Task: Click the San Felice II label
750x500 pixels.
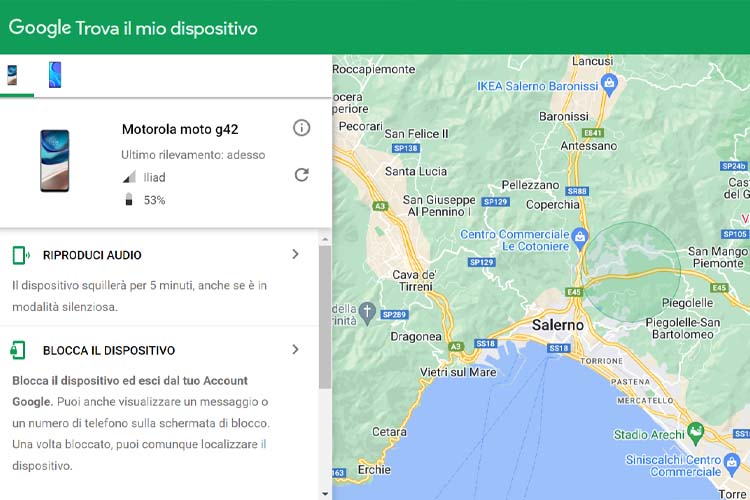Action: (416, 134)
